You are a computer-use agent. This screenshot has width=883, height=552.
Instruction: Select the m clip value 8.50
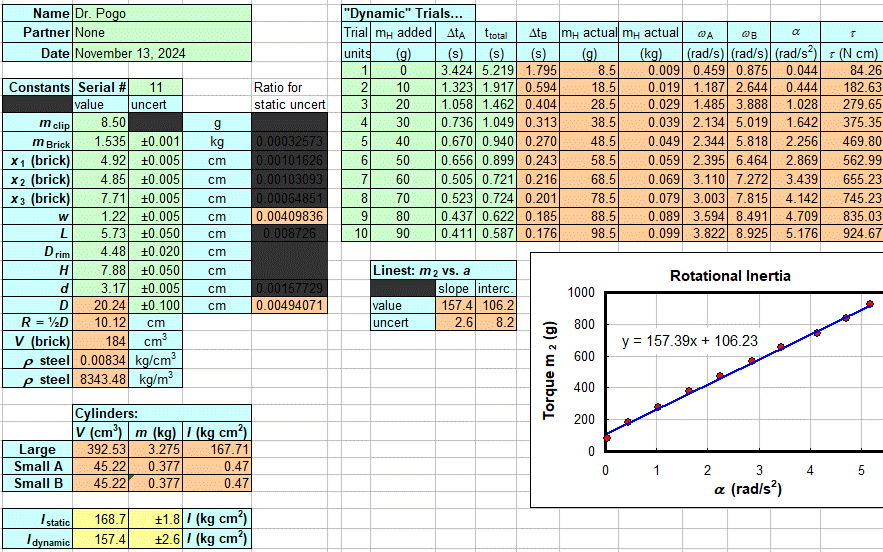click(100, 124)
